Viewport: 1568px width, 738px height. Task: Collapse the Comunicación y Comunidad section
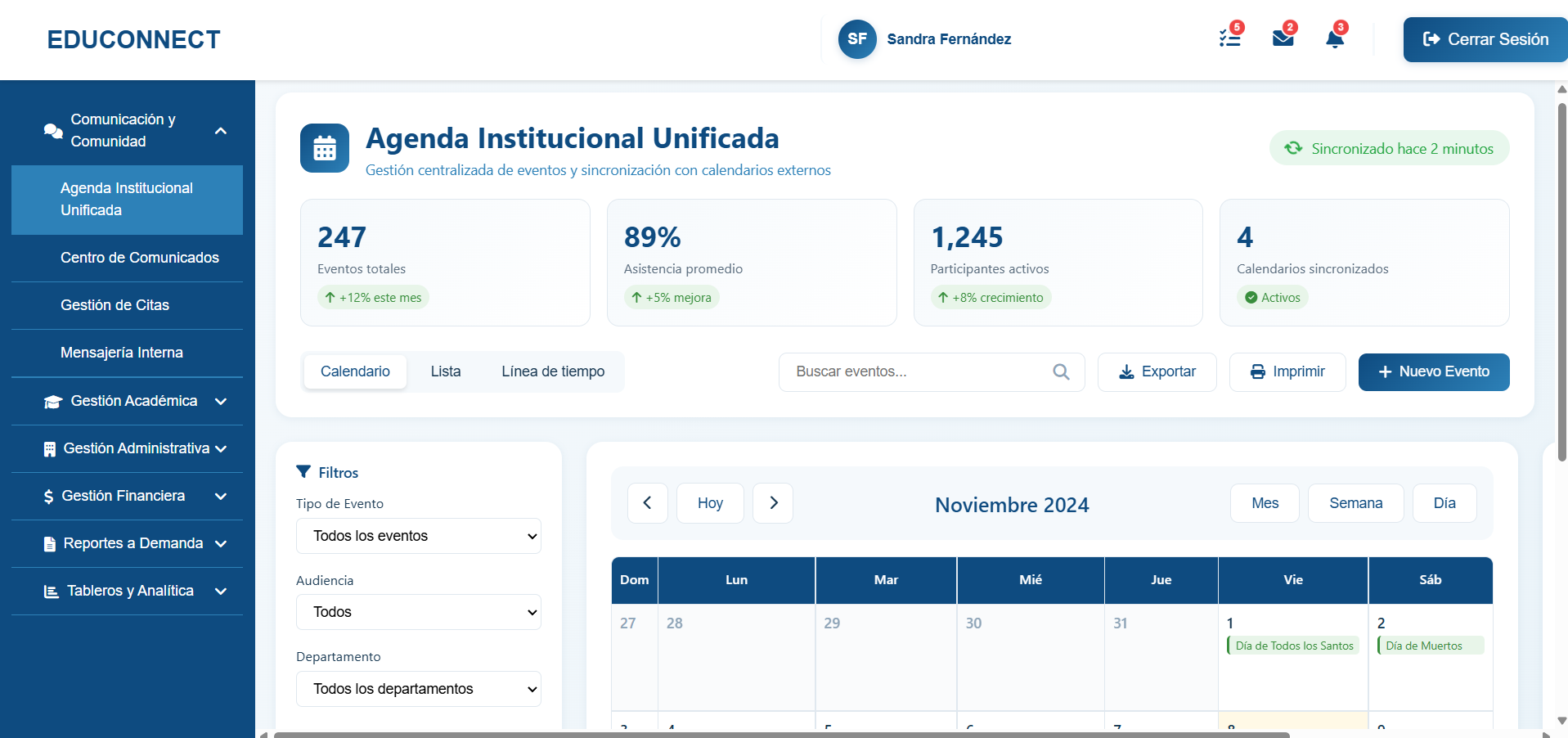220,130
